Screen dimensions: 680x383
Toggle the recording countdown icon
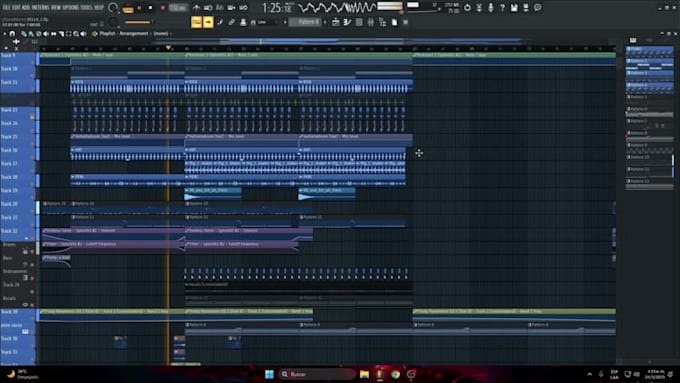pyautogui.click(x=220, y=8)
